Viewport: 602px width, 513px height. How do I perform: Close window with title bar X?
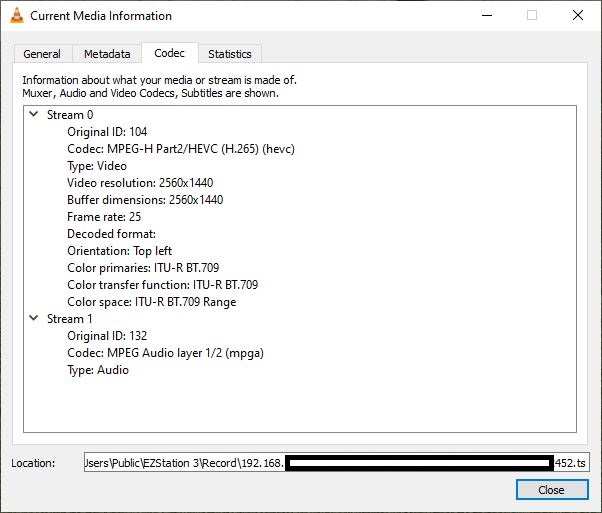coord(578,15)
